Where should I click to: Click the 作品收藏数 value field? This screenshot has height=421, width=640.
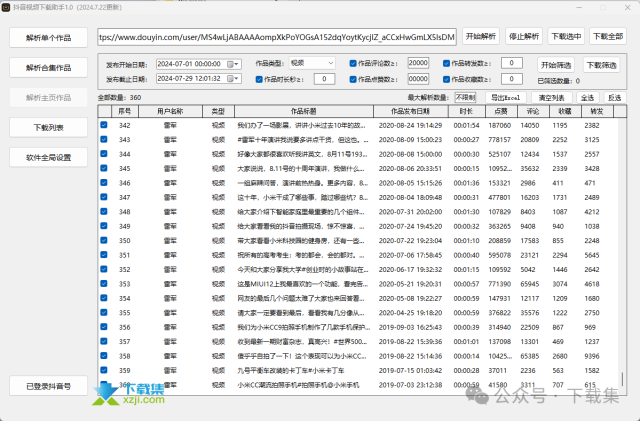[x=511, y=79]
